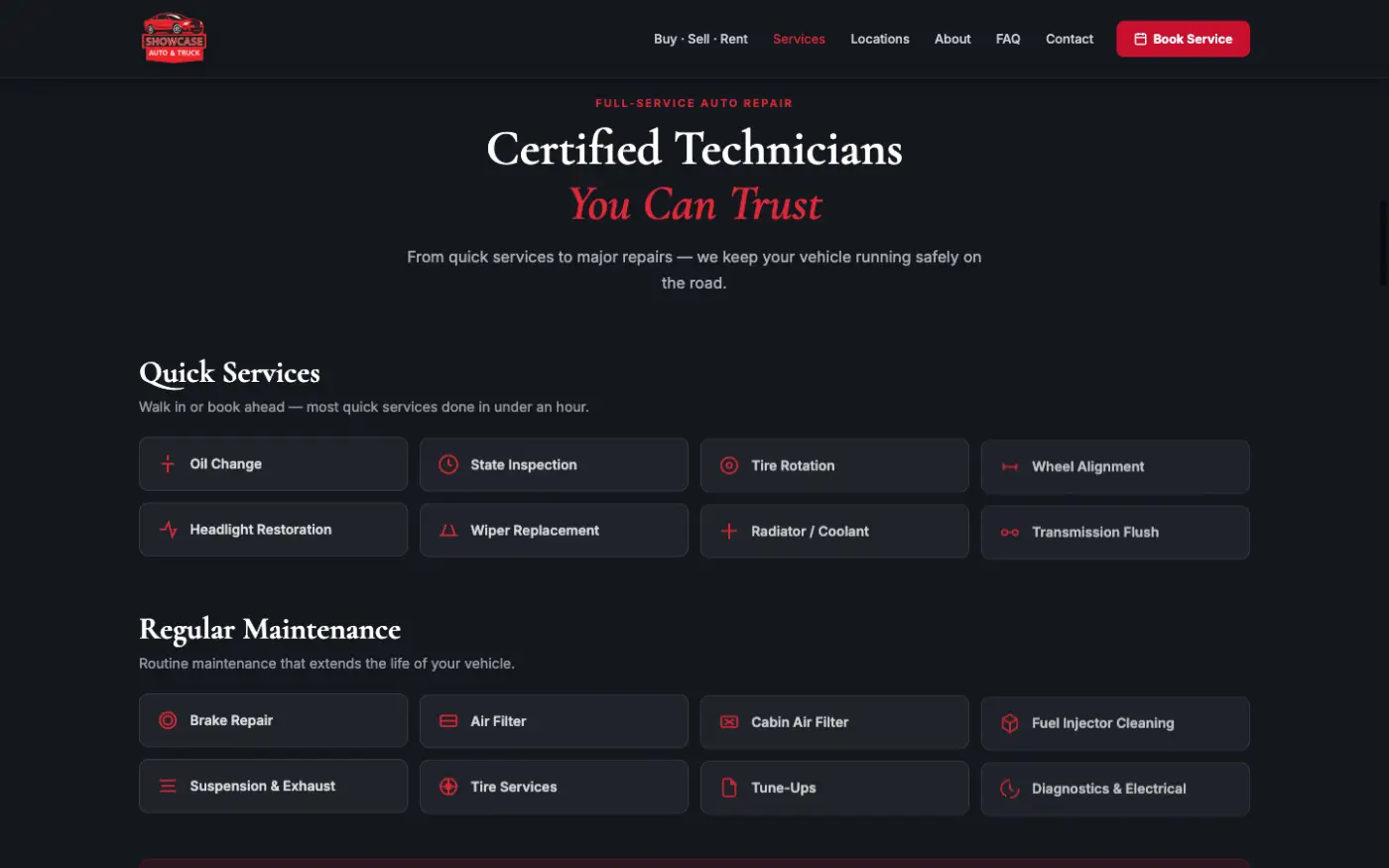Select the Services nav item
Viewport: 1389px width, 868px height.
(799, 39)
